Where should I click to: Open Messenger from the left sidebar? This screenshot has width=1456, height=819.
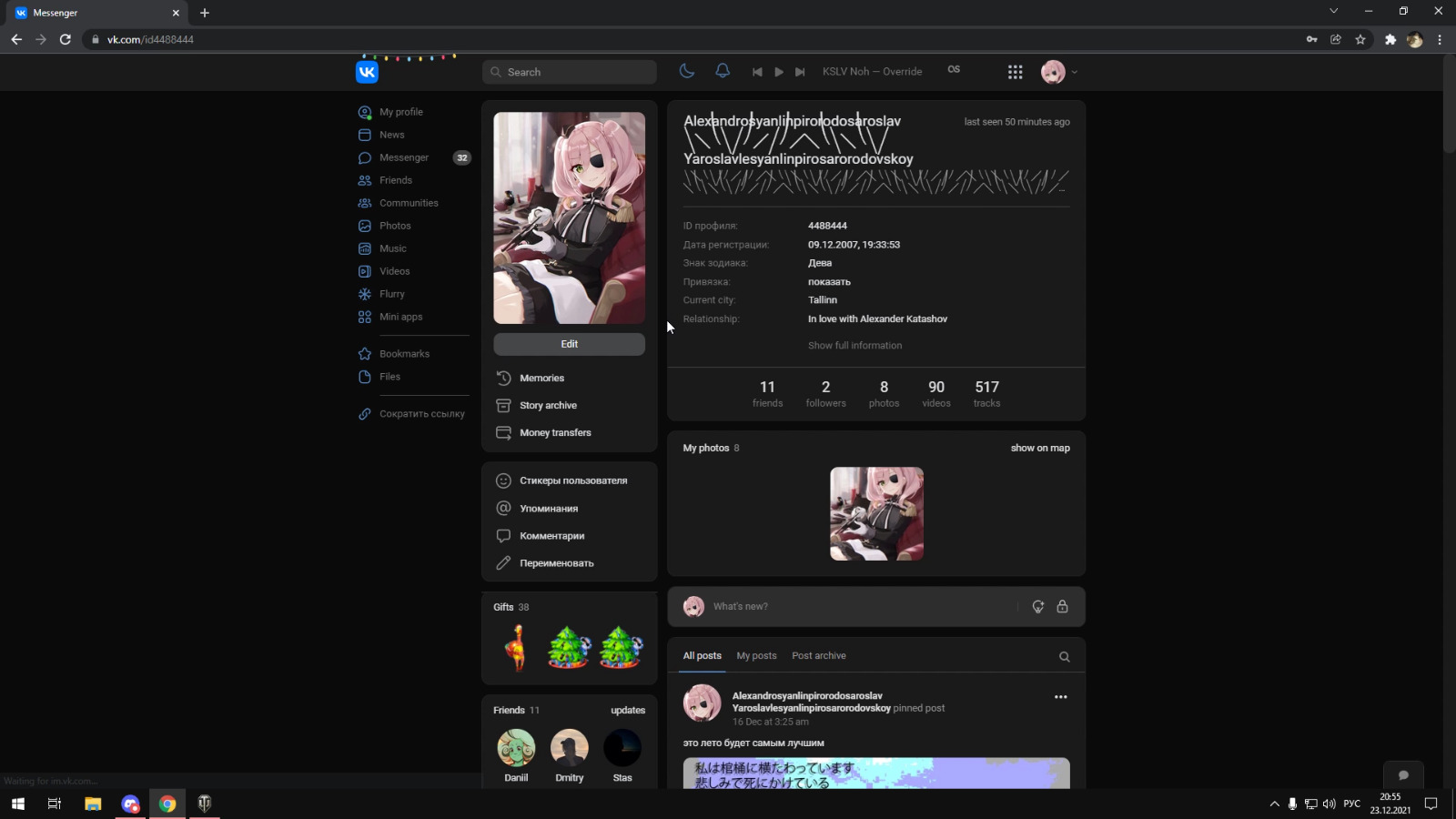(404, 157)
